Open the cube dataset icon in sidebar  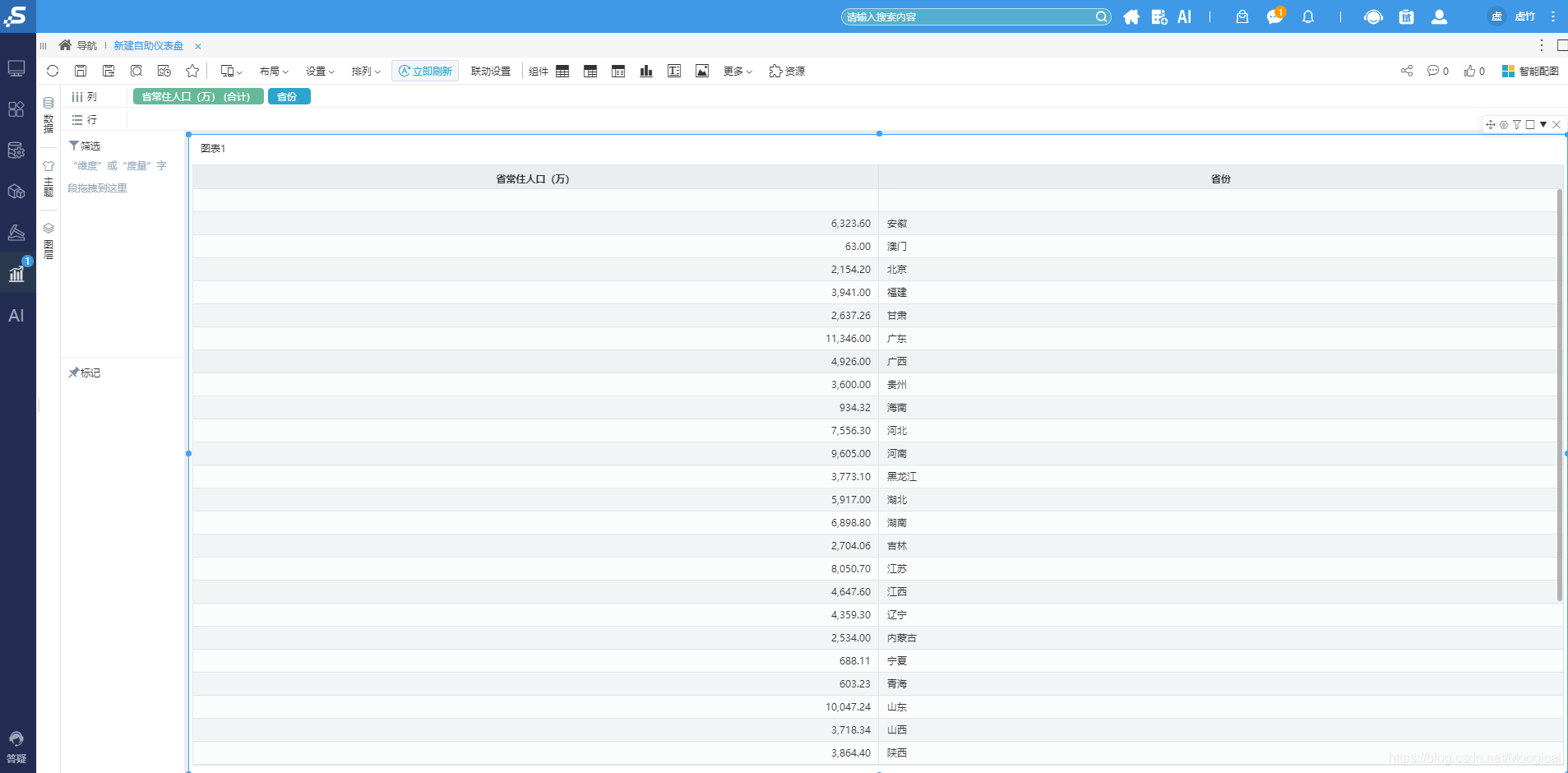(x=16, y=192)
